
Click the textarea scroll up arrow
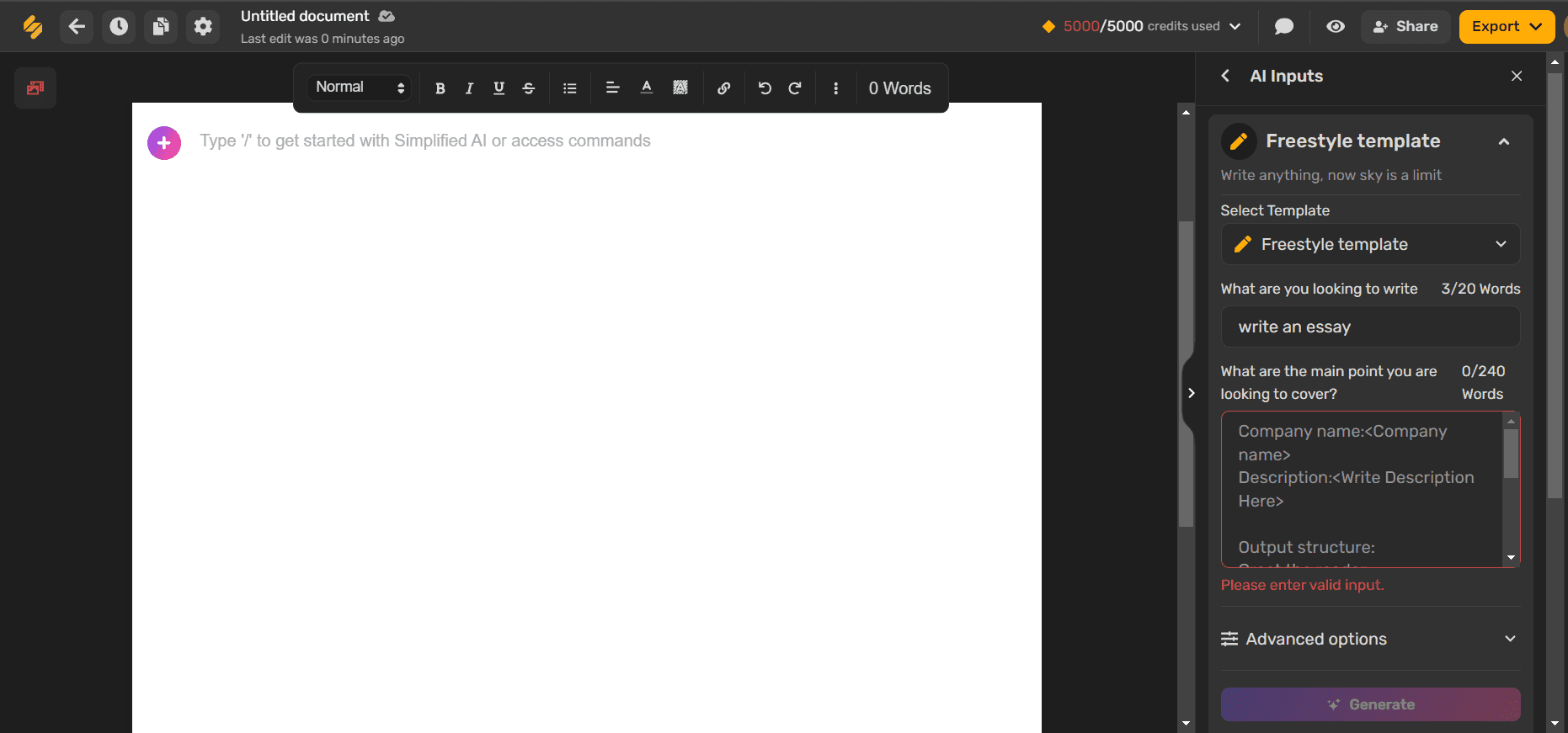click(x=1512, y=421)
